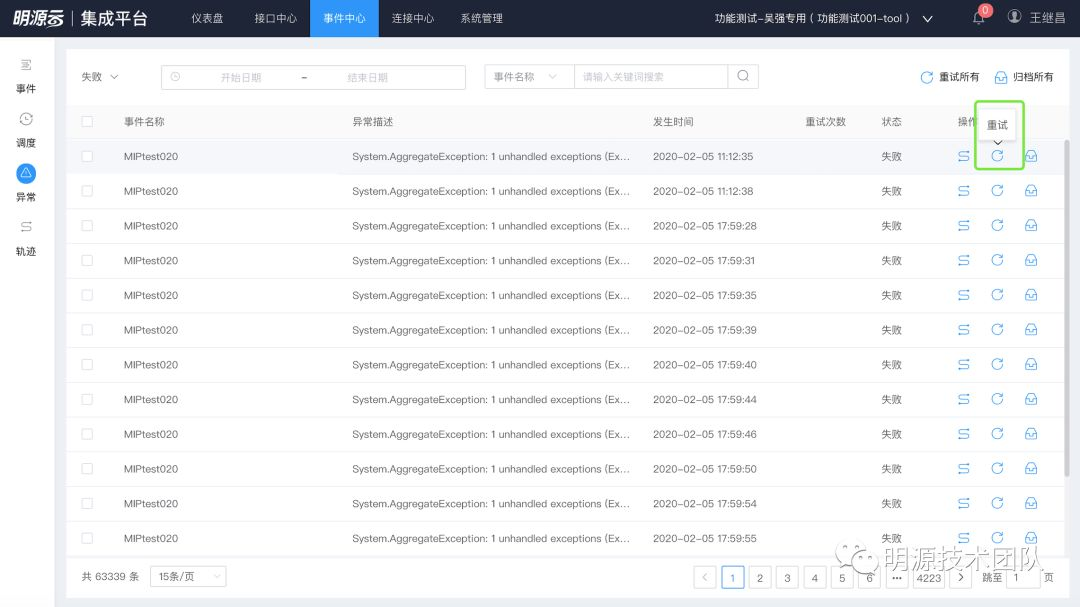Open the 15条/页 page size dropdown

(x=188, y=576)
